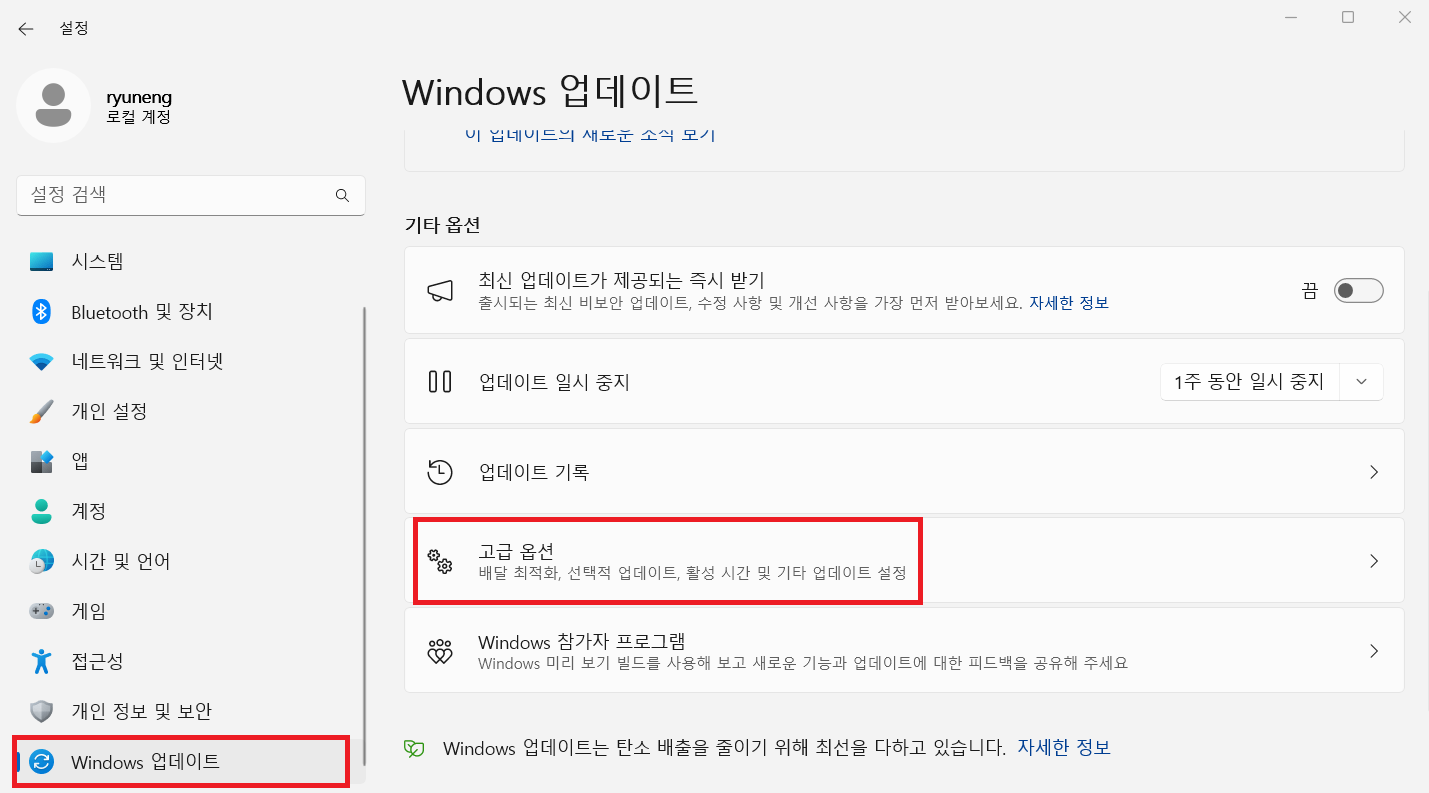Go to 게임 settings

click(x=189, y=611)
